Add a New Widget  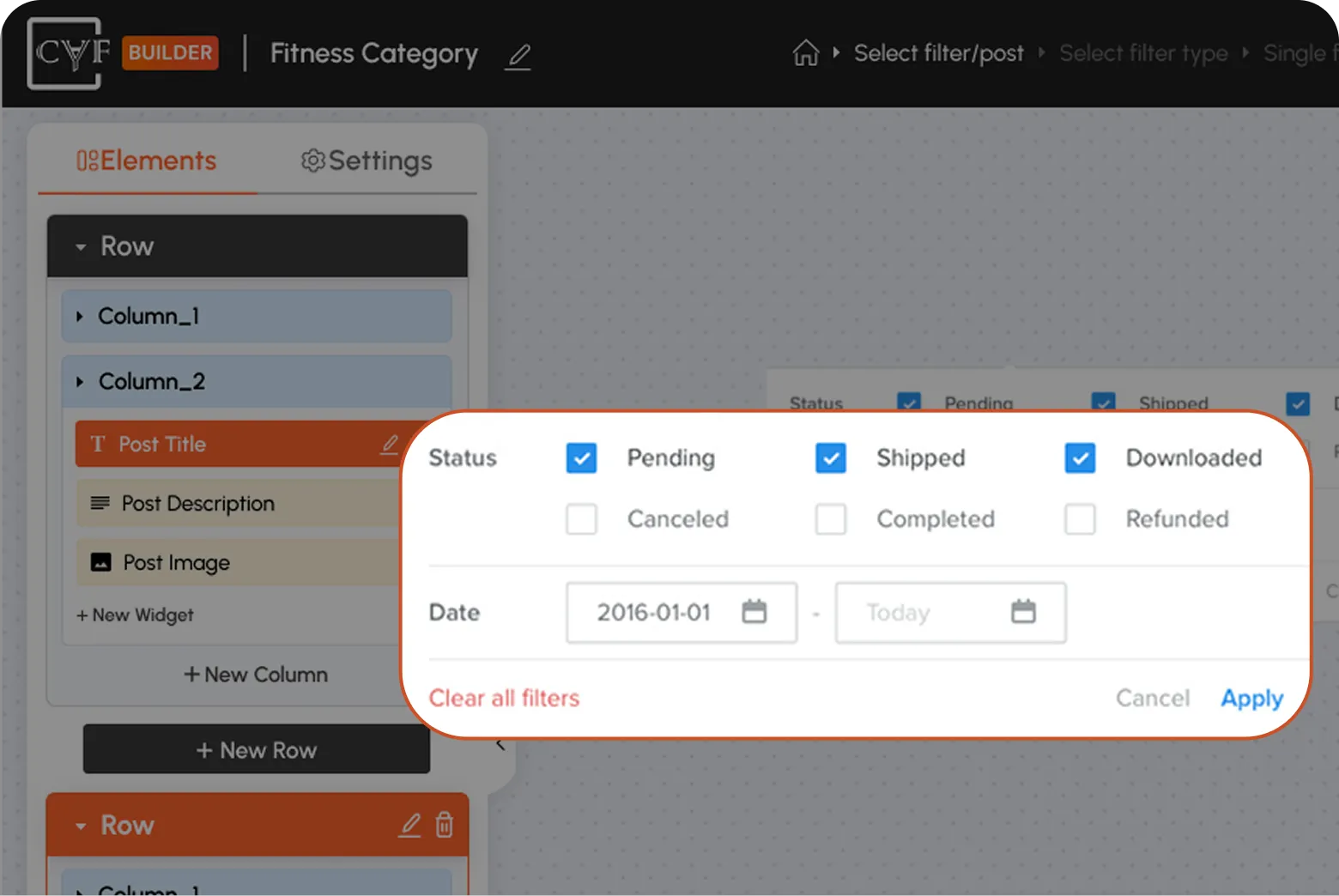135,615
